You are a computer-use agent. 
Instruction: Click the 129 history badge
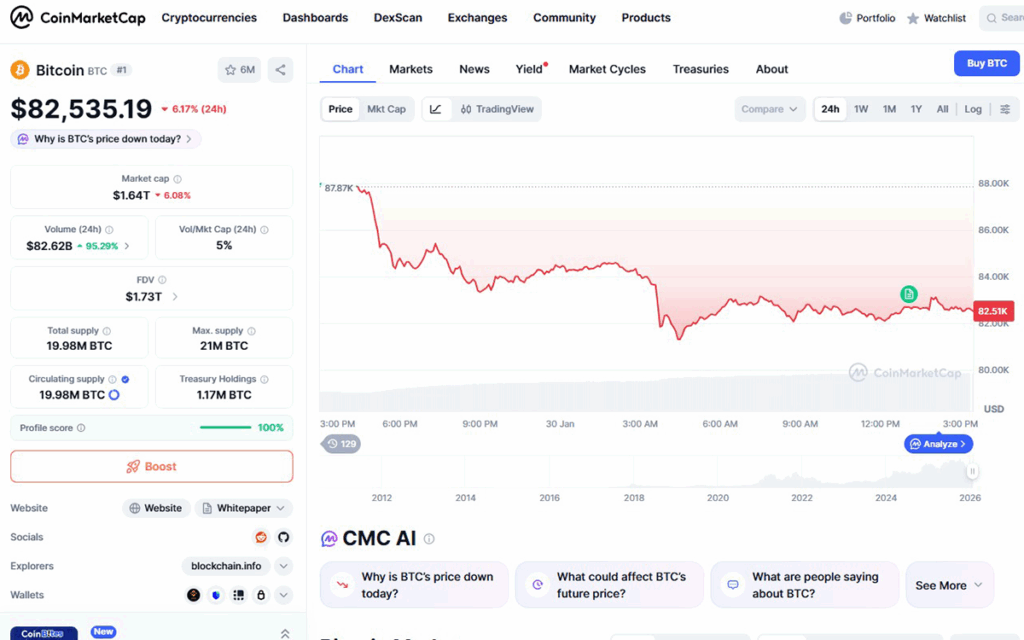pyautogui.click(x=342, y=444)
